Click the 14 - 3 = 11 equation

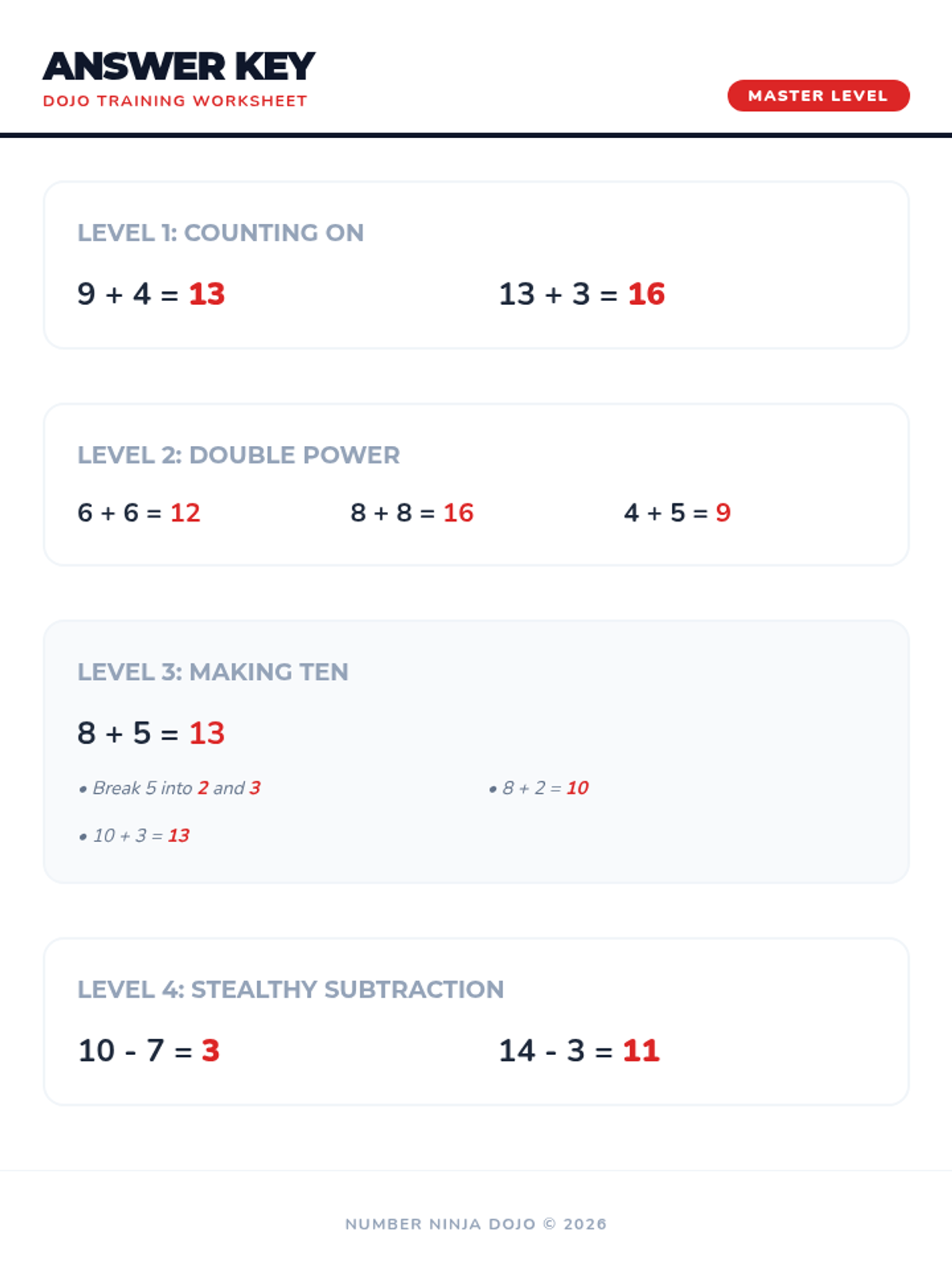pos(579,1050)
